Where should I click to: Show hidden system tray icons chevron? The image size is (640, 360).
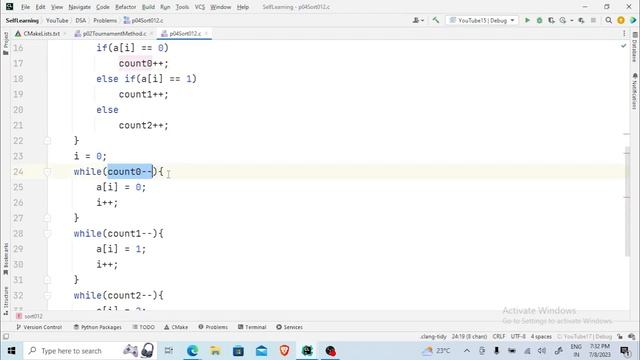click(x=467, y=351)
